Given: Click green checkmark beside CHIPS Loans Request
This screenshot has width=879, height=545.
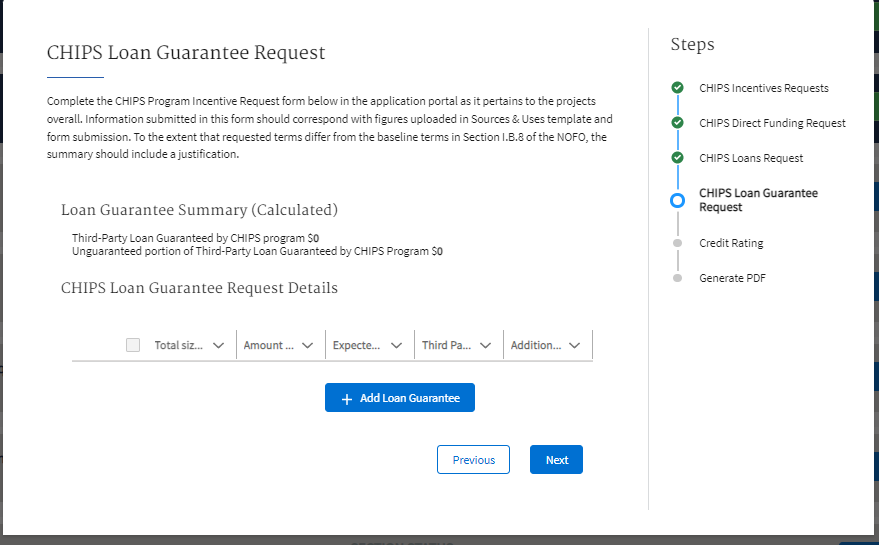Looking at the screenshot, I should click(677, 158).
